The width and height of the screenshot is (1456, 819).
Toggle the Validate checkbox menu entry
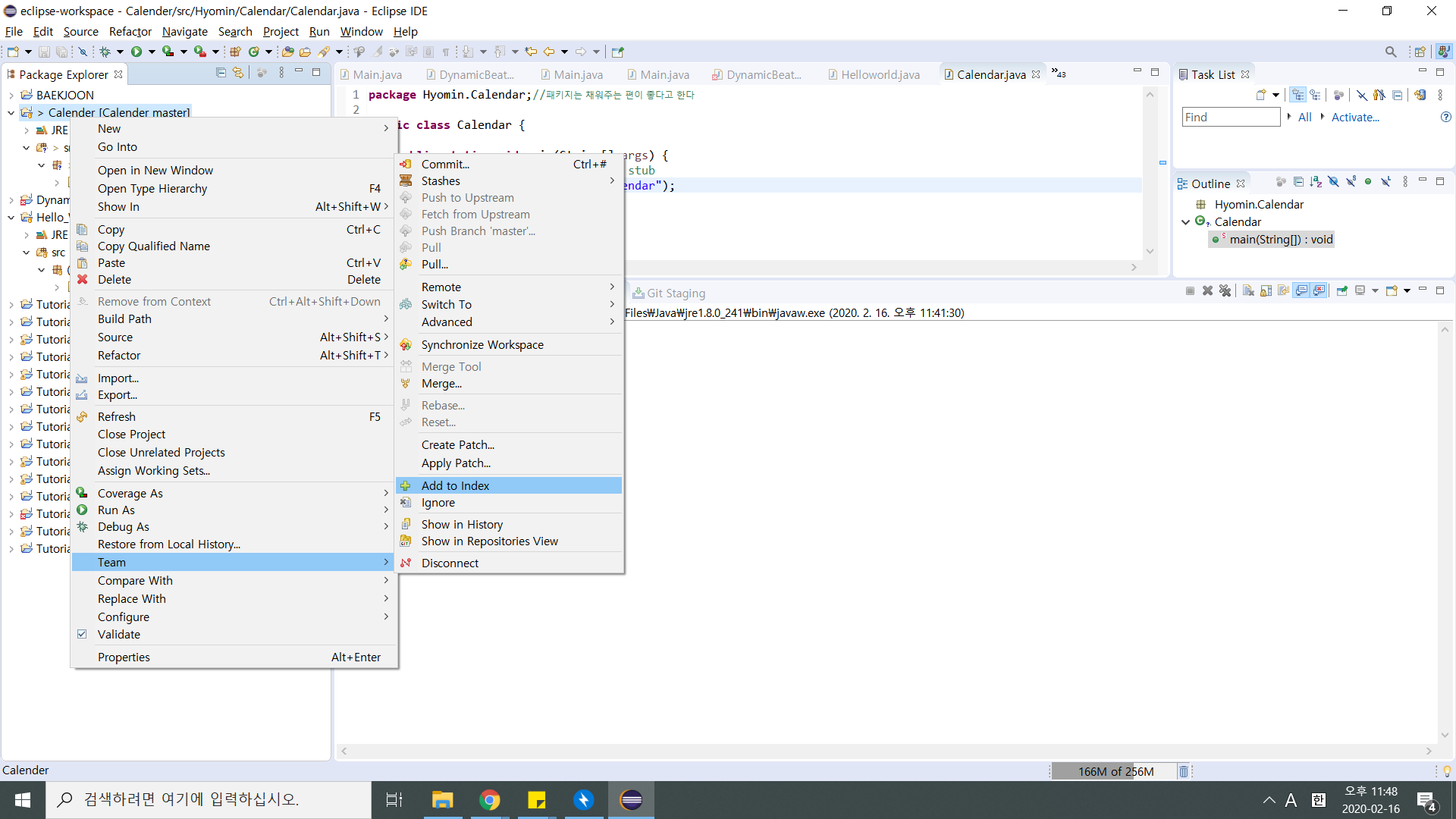click(x=118, y=634)
